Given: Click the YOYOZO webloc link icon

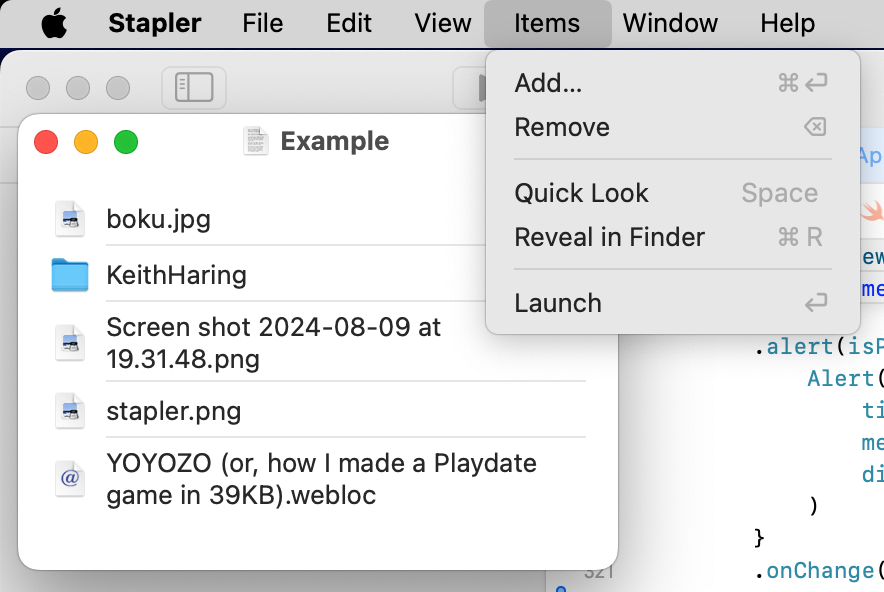Looking at the screenshot, I should click(x=70, y=479).
